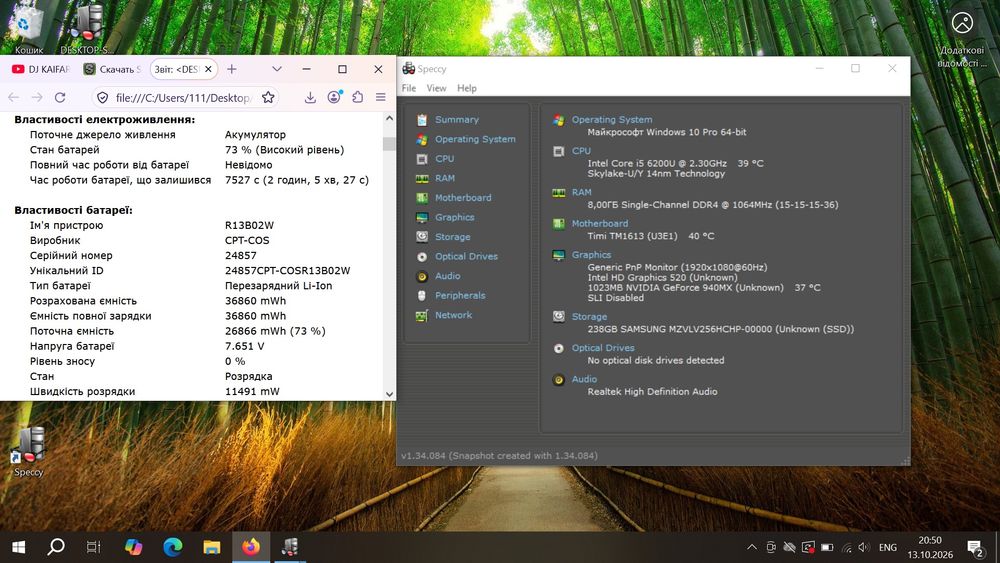Open Speccy File menu
The image size is (1000, 563).
(409, 88)
